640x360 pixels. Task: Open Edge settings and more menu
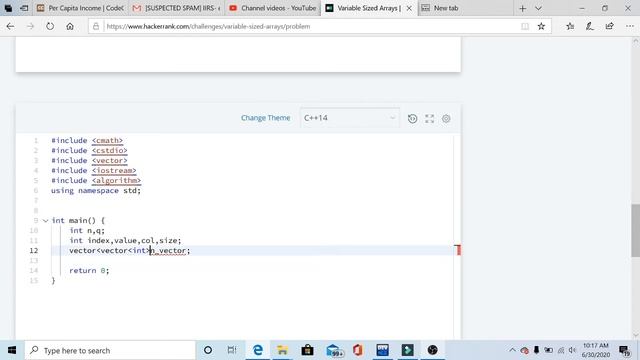click(x=630, y=26)
